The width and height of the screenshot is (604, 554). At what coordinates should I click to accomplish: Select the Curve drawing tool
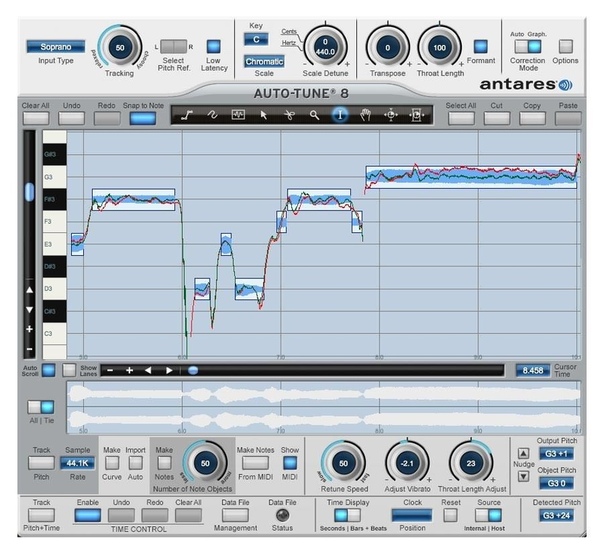pyautogui.click(x=212, y=115)
